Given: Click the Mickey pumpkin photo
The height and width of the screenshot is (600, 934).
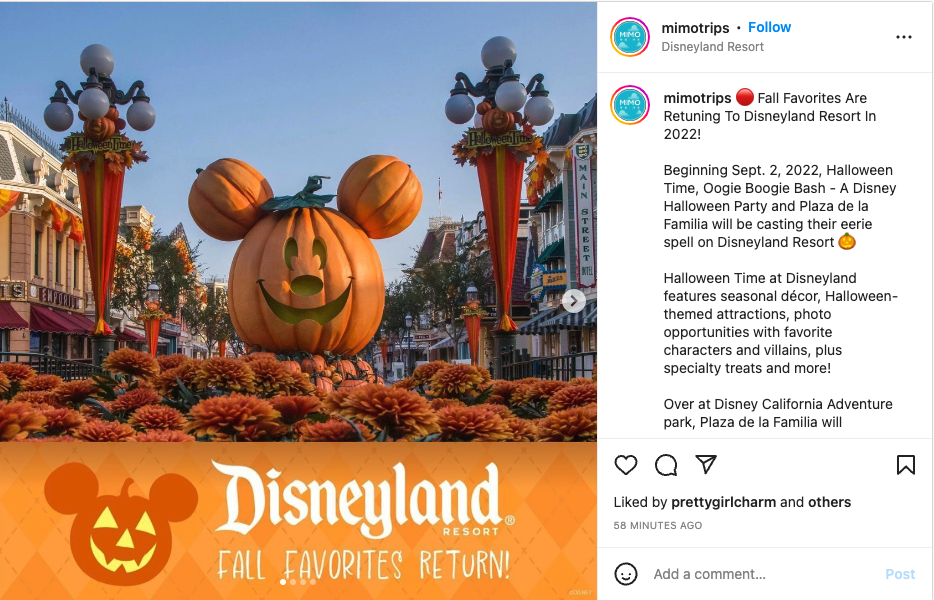Looking at the screenshot, I should 298,222.
